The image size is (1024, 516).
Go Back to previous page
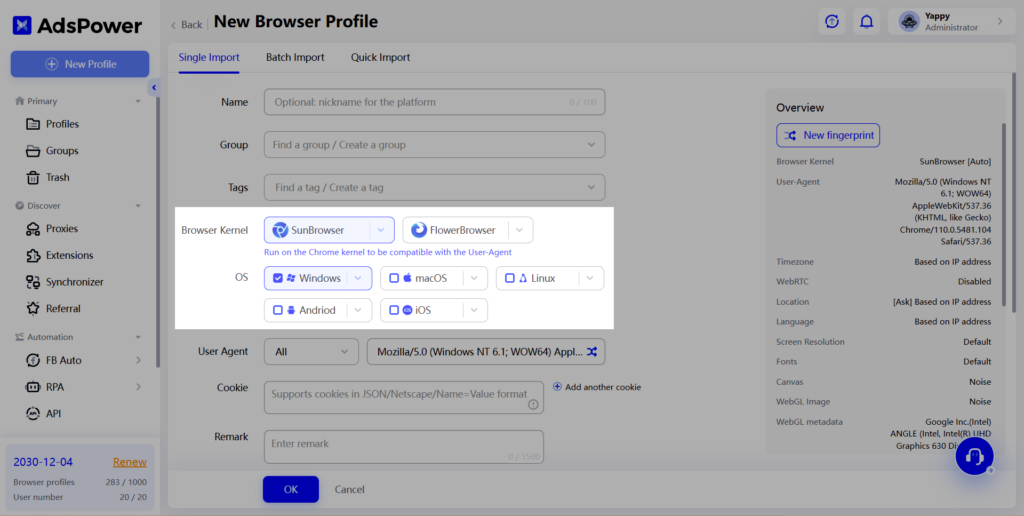pyautogui.click(x=186, y=25)
